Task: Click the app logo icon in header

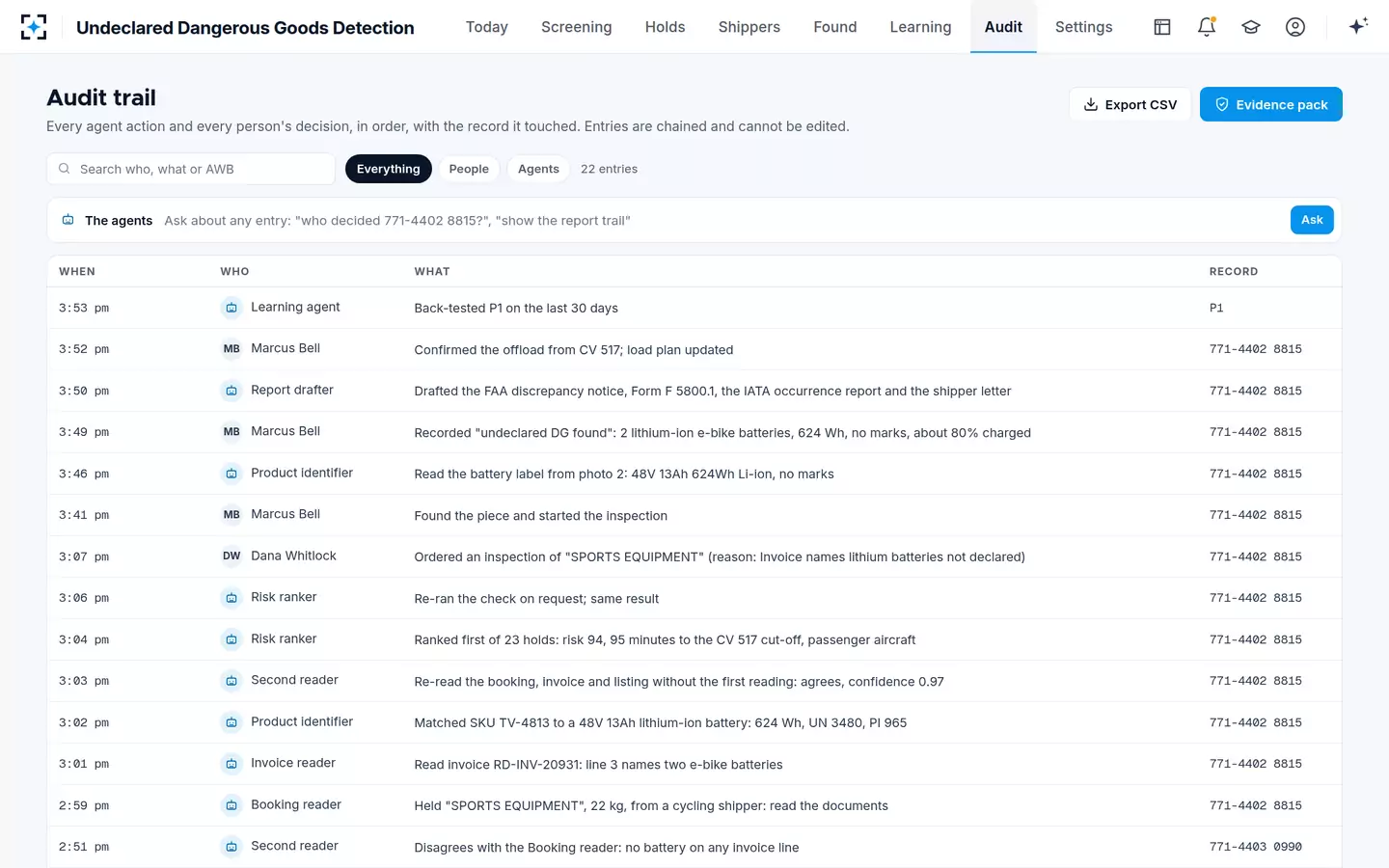Action: [34, 27]
